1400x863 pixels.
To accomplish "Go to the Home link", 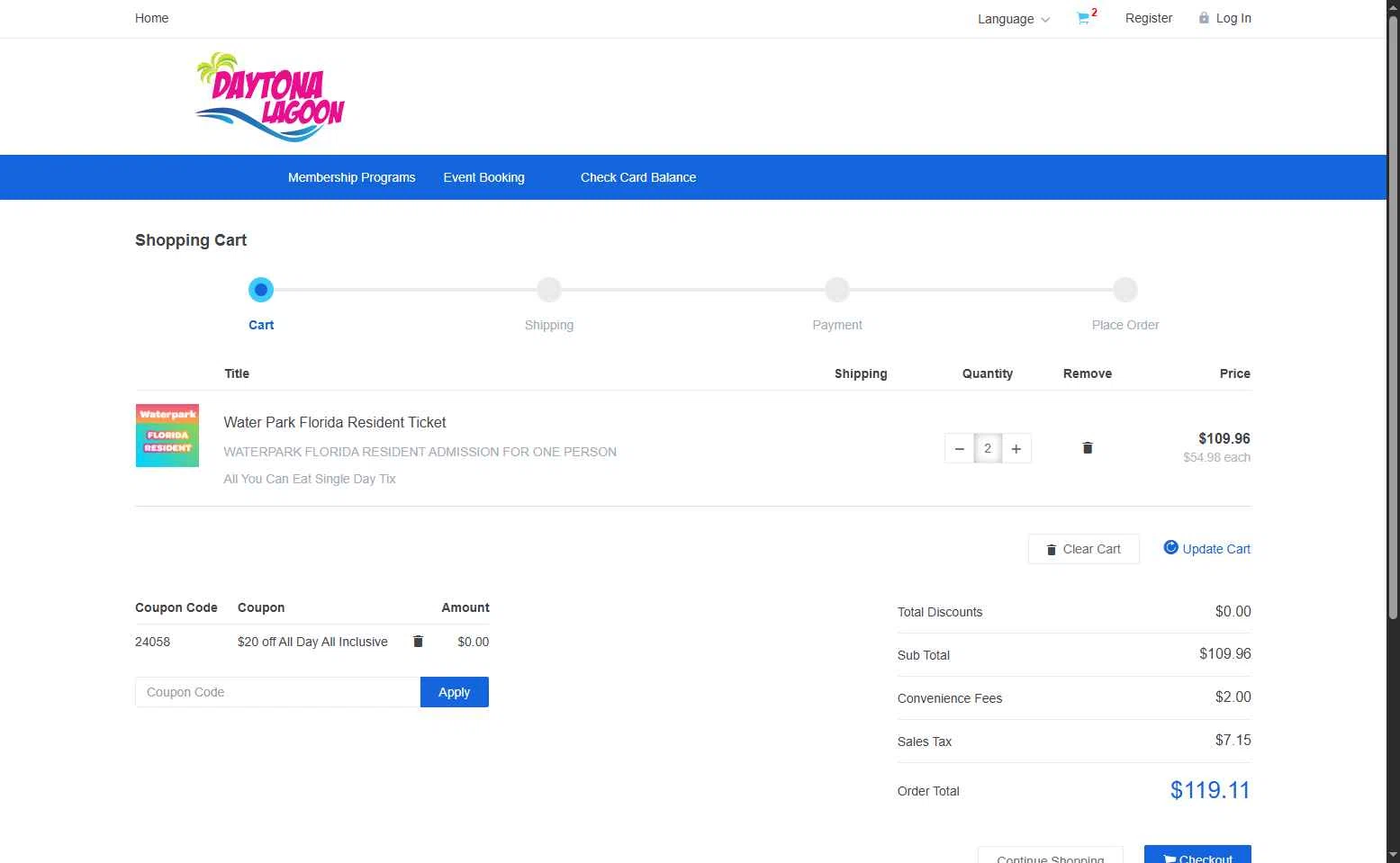I will (151, 18).
